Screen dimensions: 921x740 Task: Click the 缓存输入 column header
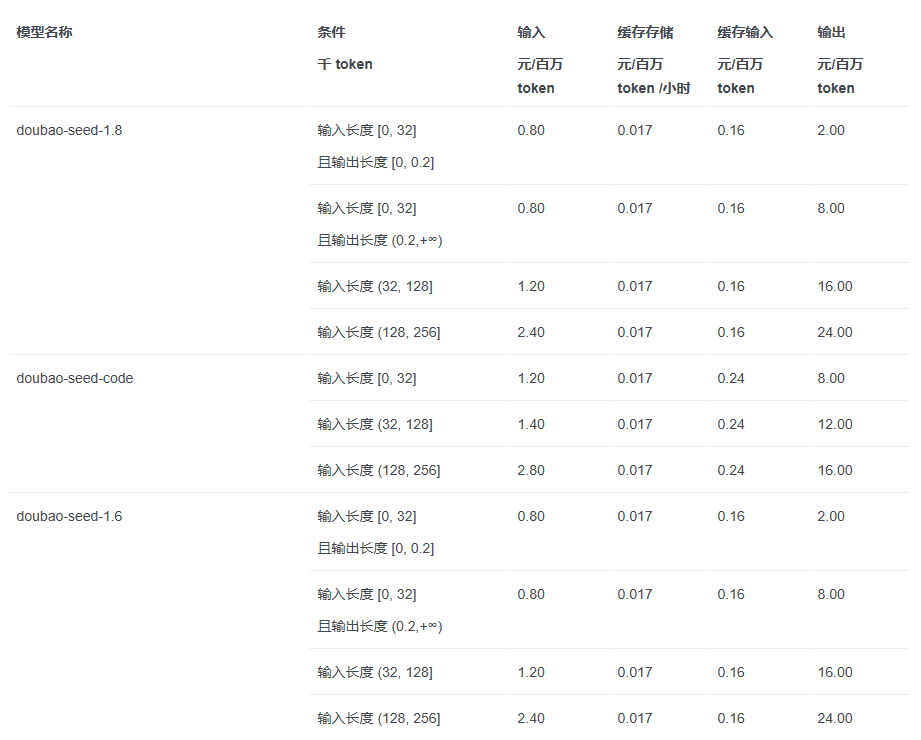(x=745, y=32)
